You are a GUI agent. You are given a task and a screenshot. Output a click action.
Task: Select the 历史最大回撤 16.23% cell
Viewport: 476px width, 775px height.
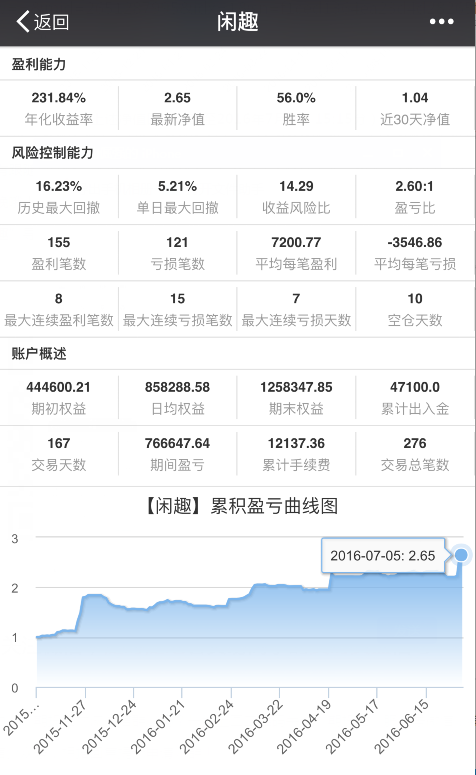point(59,197)
